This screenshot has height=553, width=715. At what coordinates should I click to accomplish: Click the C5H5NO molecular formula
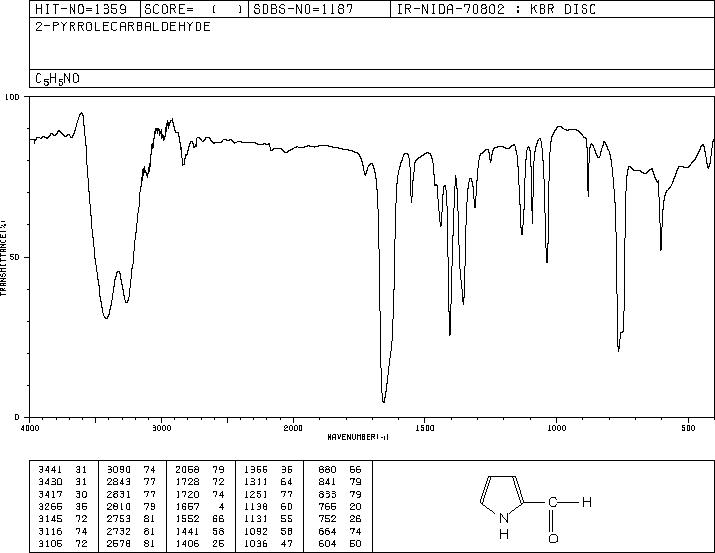[x=57, y=79]
